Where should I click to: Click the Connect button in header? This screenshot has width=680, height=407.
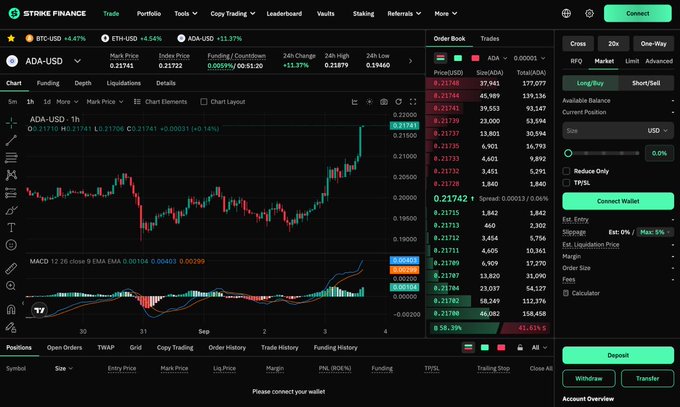click(638, 13)
